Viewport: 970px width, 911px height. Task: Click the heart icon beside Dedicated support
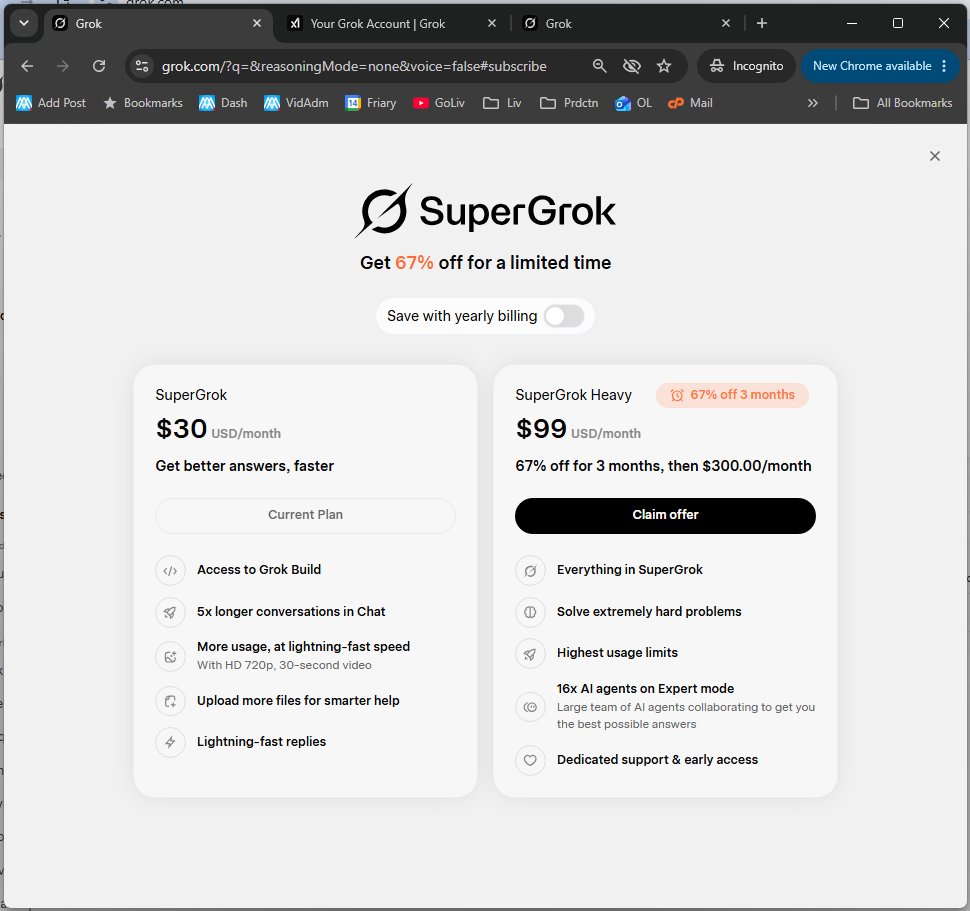(x=530, y=760)
